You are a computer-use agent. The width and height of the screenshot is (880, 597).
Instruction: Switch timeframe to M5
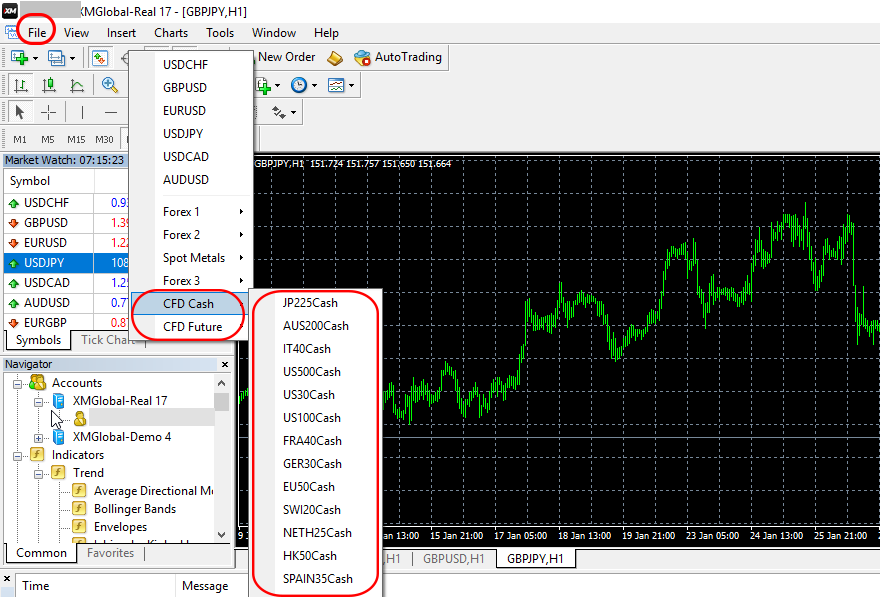coord(48,139)
